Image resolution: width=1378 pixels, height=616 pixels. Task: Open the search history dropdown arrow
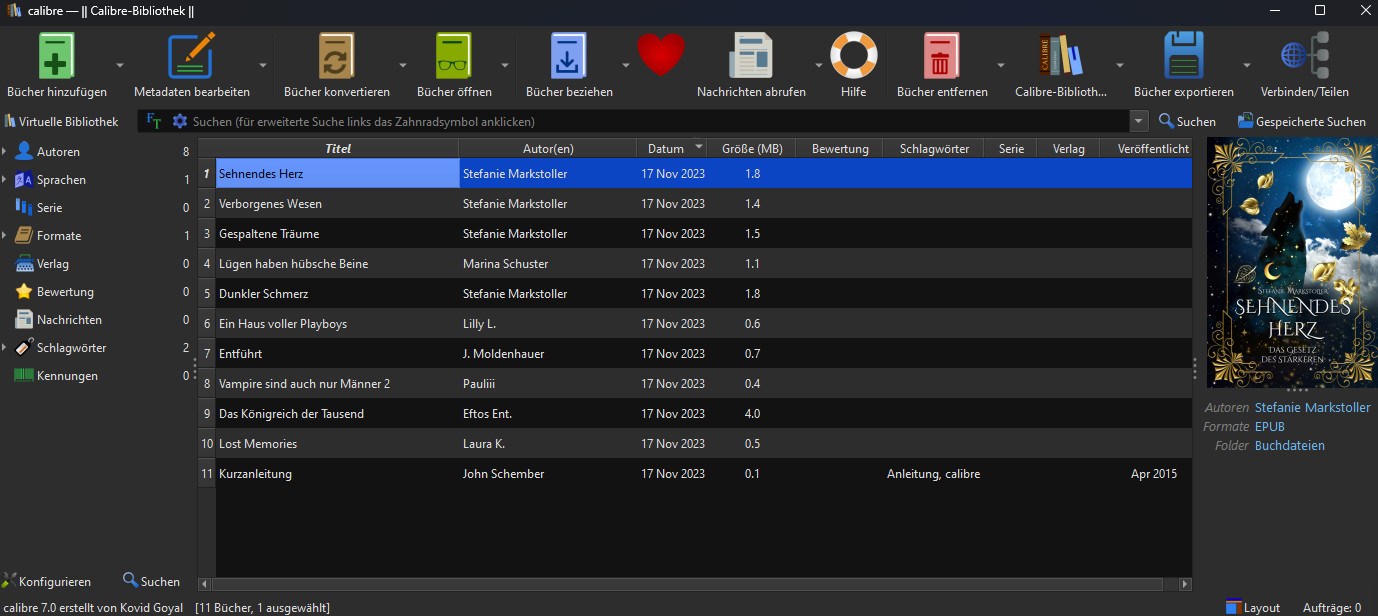pos(1139,121)
